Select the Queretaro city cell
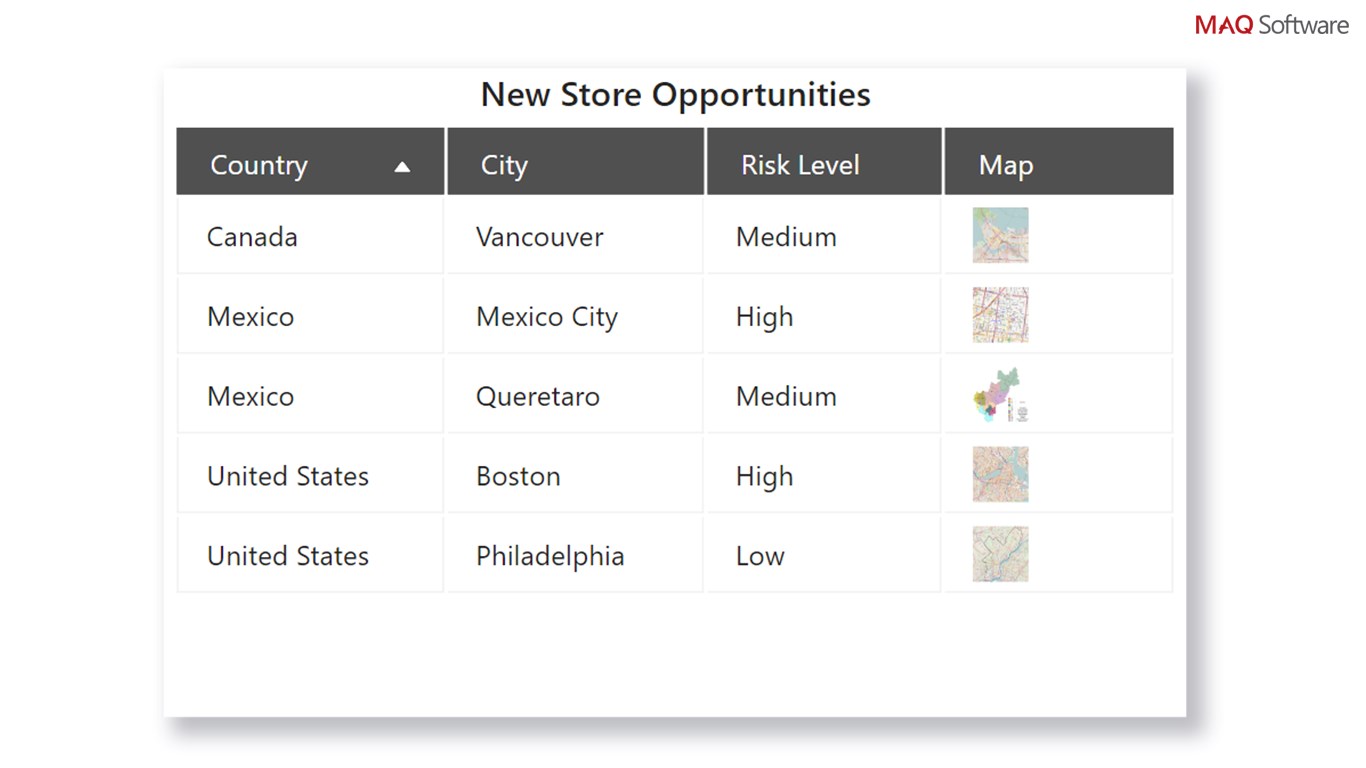Screen dimensions: 1366x768 538,397
